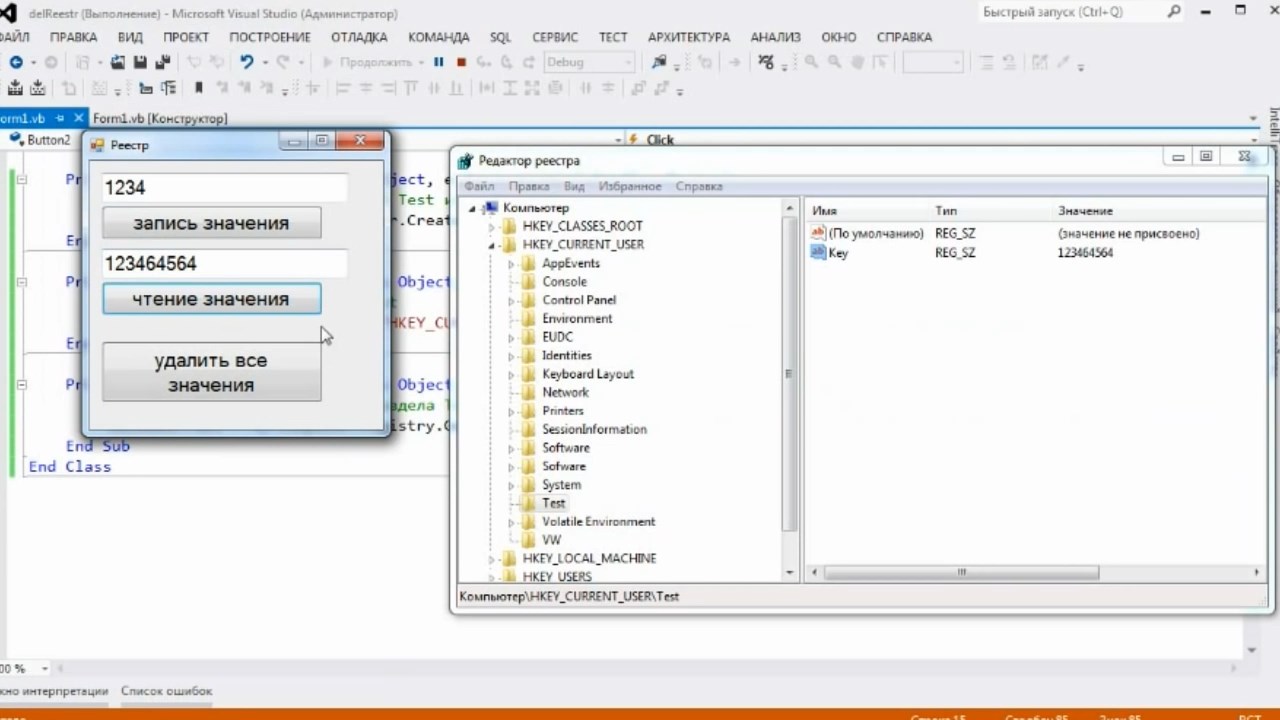Open the ТЕСТ menu
This screenshot has height=720, width=1280.
coord(613,37)
